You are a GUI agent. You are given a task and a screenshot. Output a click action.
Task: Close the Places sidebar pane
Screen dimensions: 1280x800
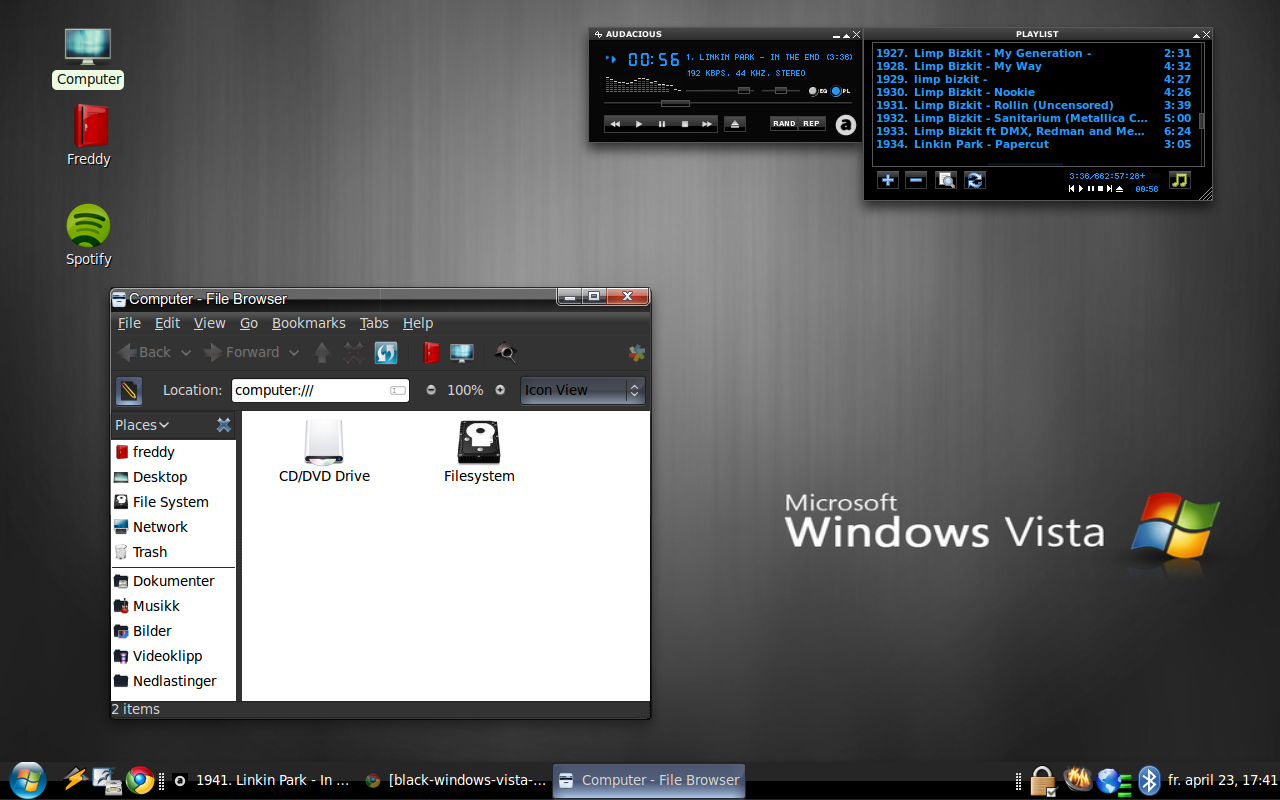[x=224, y=425]
